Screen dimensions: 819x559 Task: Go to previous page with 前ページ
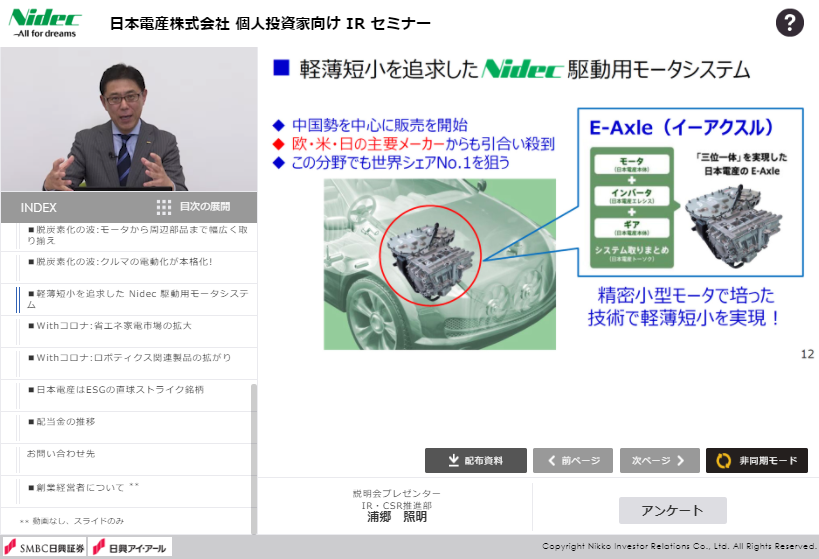(573, 460)
